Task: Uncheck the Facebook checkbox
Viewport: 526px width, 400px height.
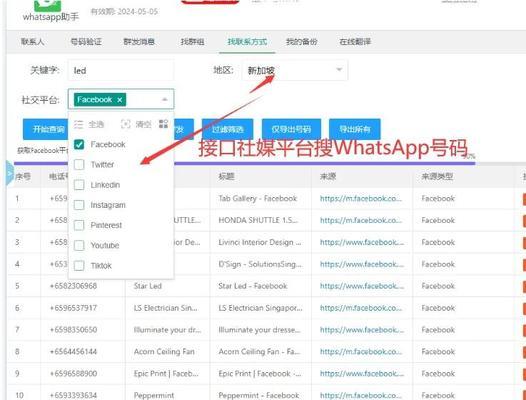Action: pyautogui.click(x=79, y=145)
